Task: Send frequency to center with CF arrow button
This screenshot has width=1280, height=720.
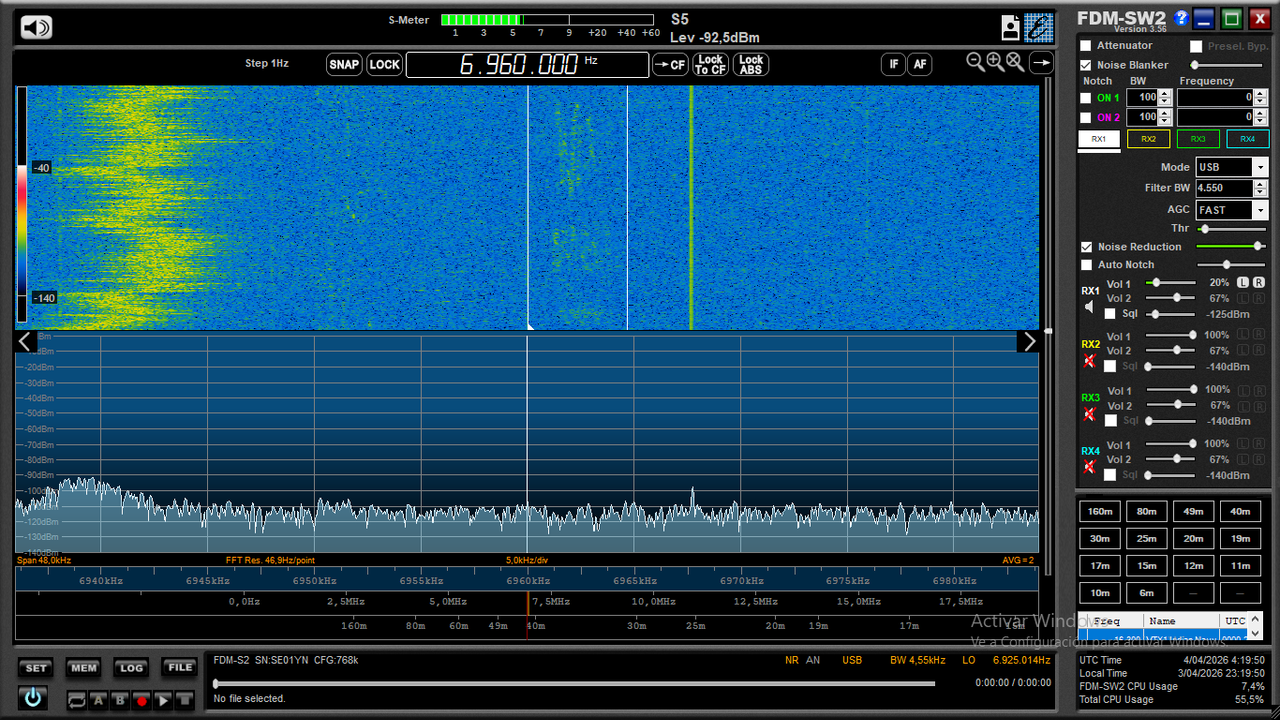Action: (670, 64)
